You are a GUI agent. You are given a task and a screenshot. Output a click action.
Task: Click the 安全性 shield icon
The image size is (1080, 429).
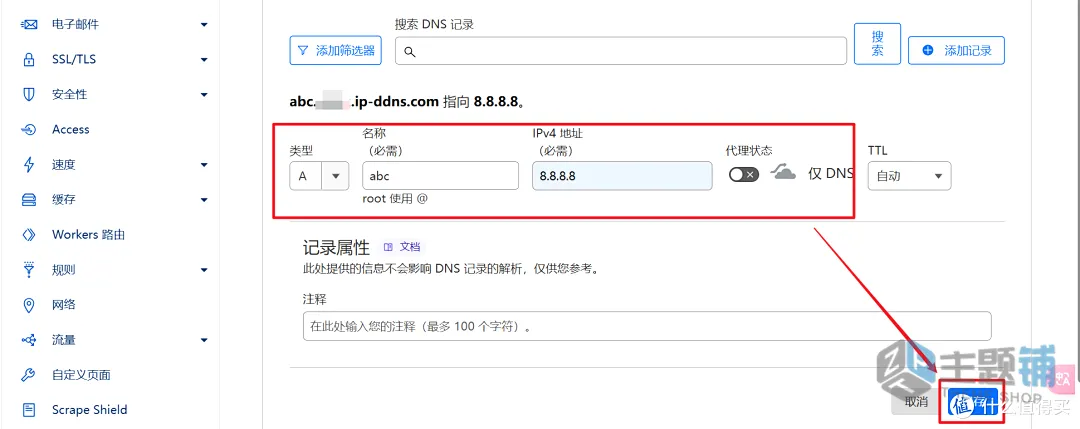(29, 94)
